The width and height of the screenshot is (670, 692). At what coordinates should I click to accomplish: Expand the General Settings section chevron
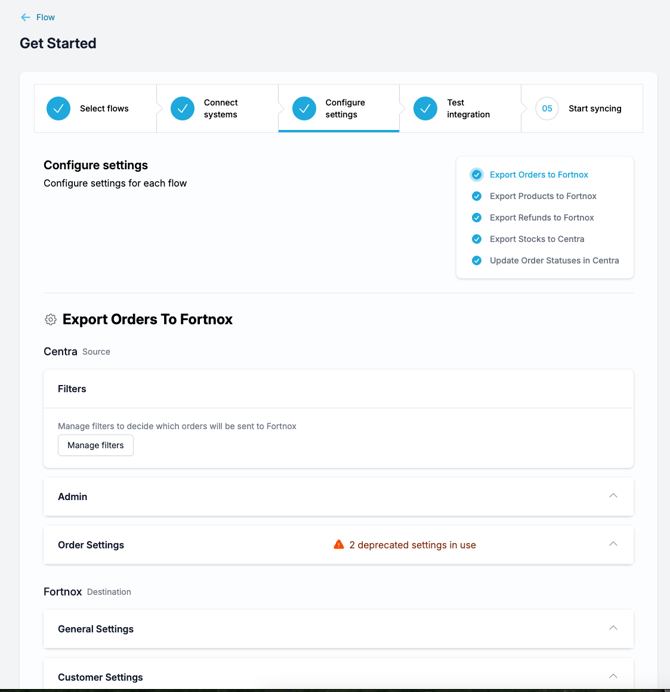pyautogui.click(x=613, y=629)
